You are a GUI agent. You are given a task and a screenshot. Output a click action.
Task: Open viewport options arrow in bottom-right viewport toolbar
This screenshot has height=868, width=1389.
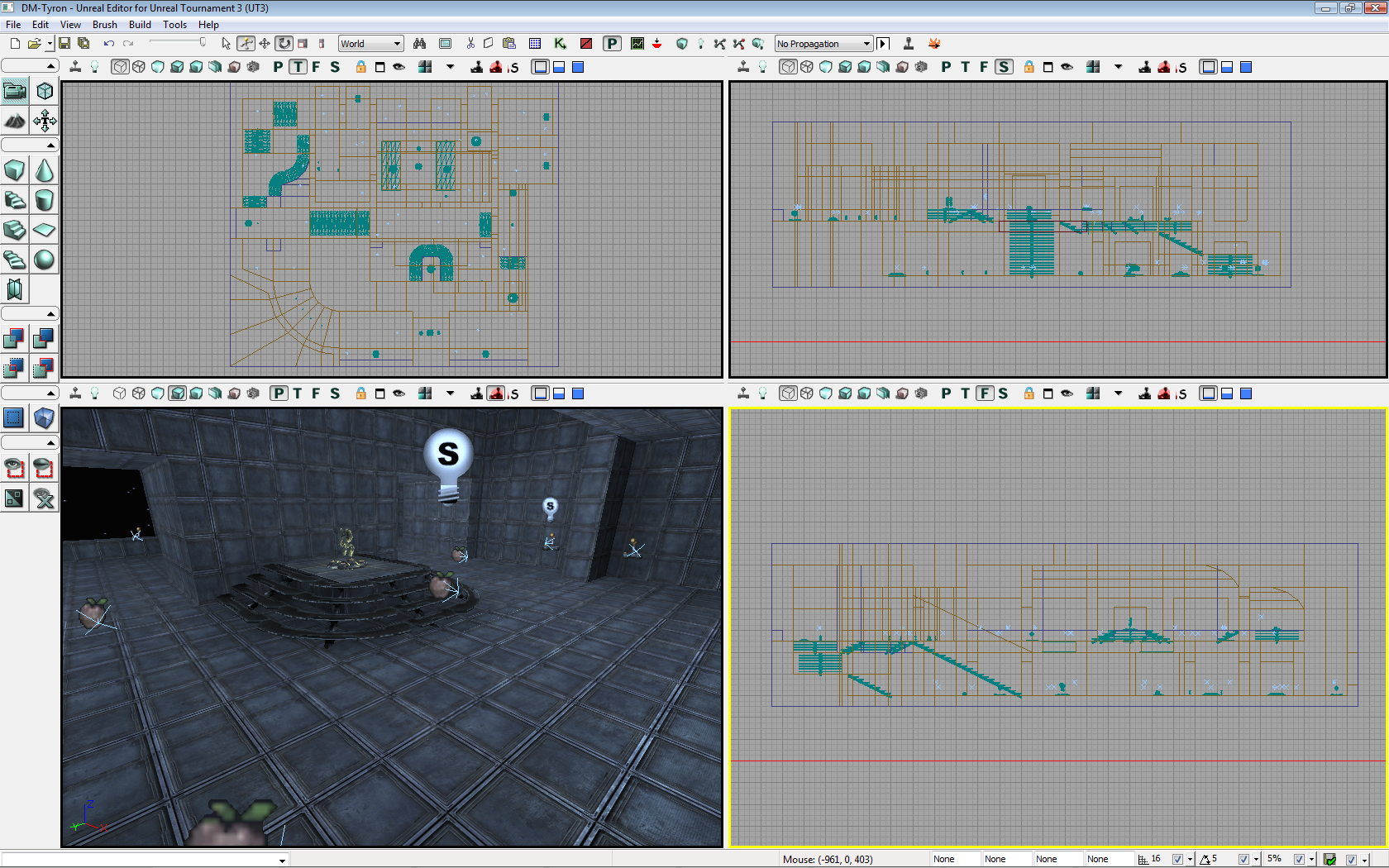click(x=1119, y=393)
